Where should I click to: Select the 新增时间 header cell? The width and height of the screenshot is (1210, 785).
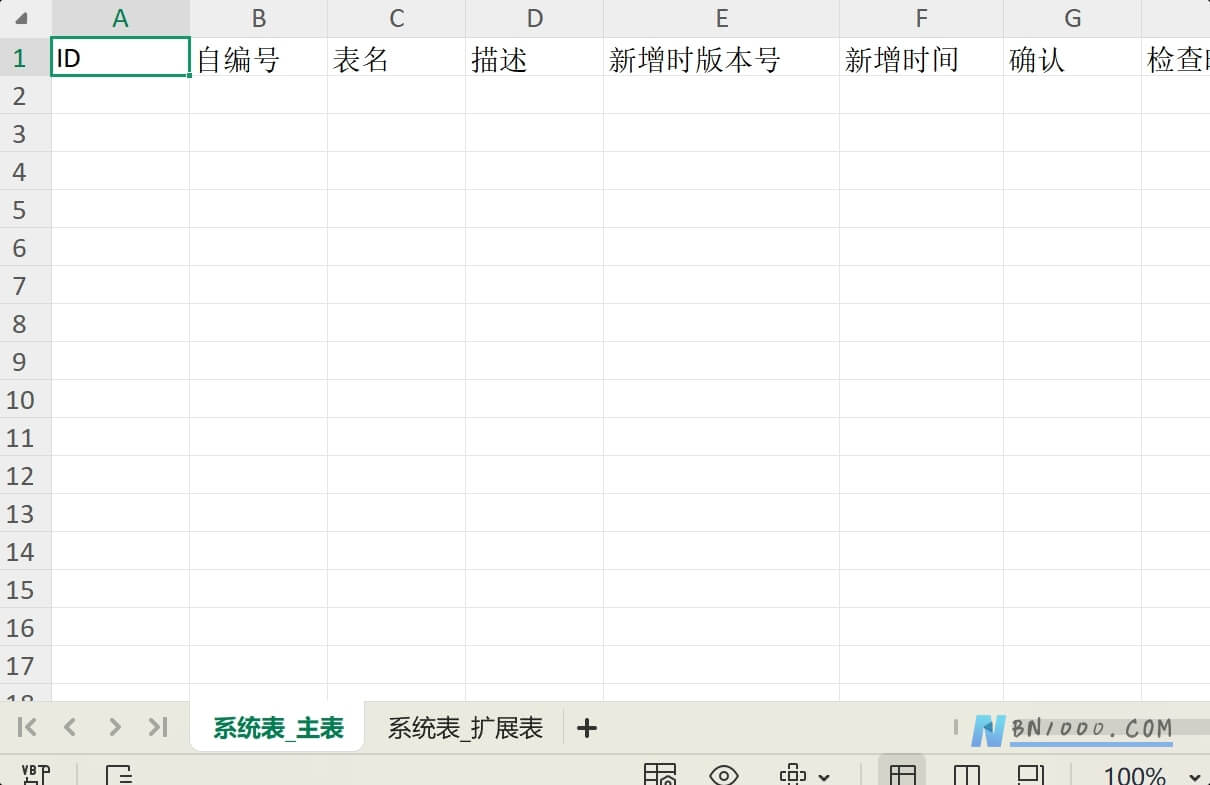click(x=921, y=57)
